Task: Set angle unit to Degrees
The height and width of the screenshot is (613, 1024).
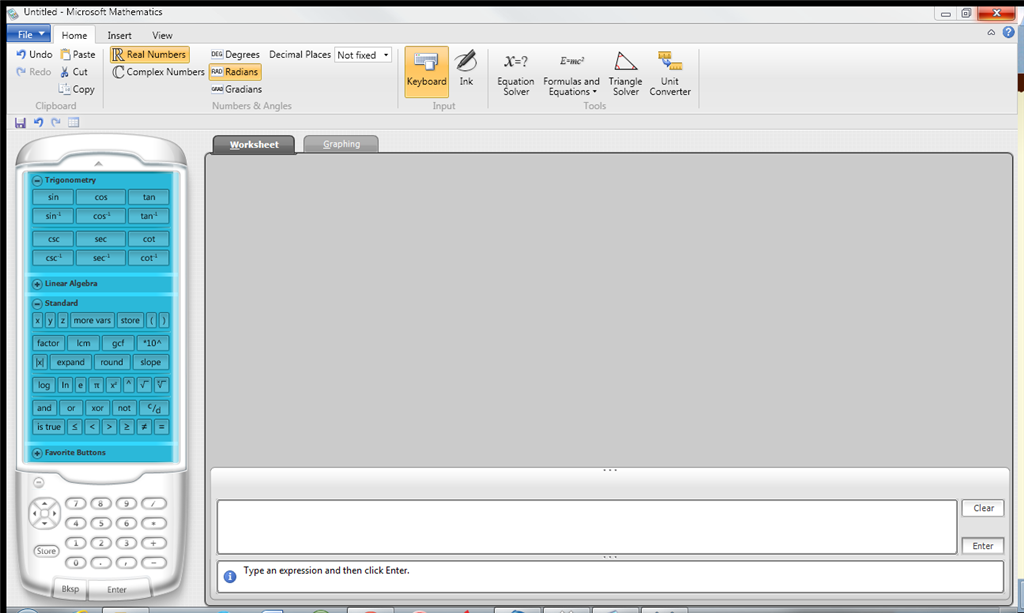Action: coord(235,54)
